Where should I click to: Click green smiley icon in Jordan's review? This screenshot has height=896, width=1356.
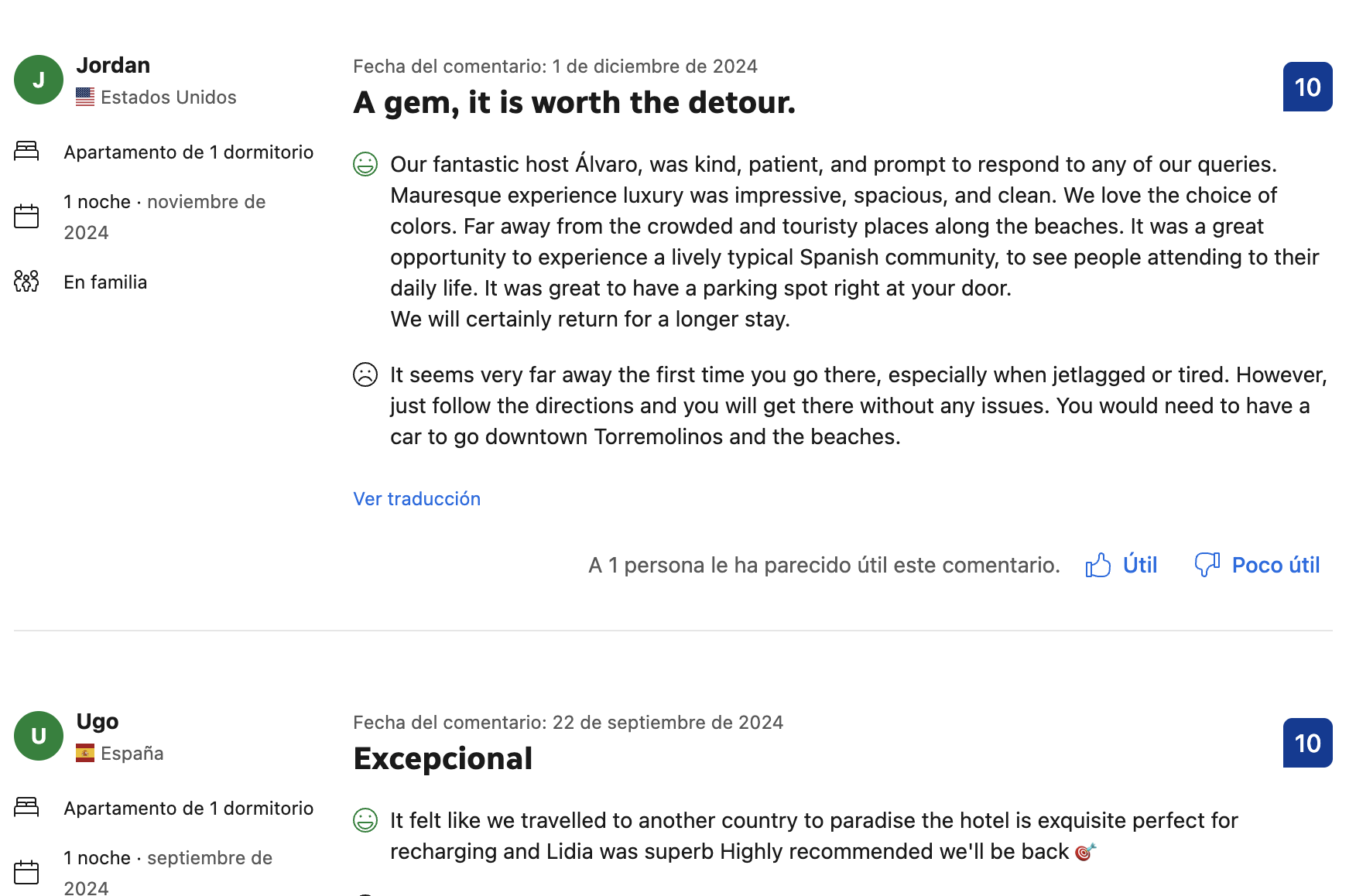365,164
